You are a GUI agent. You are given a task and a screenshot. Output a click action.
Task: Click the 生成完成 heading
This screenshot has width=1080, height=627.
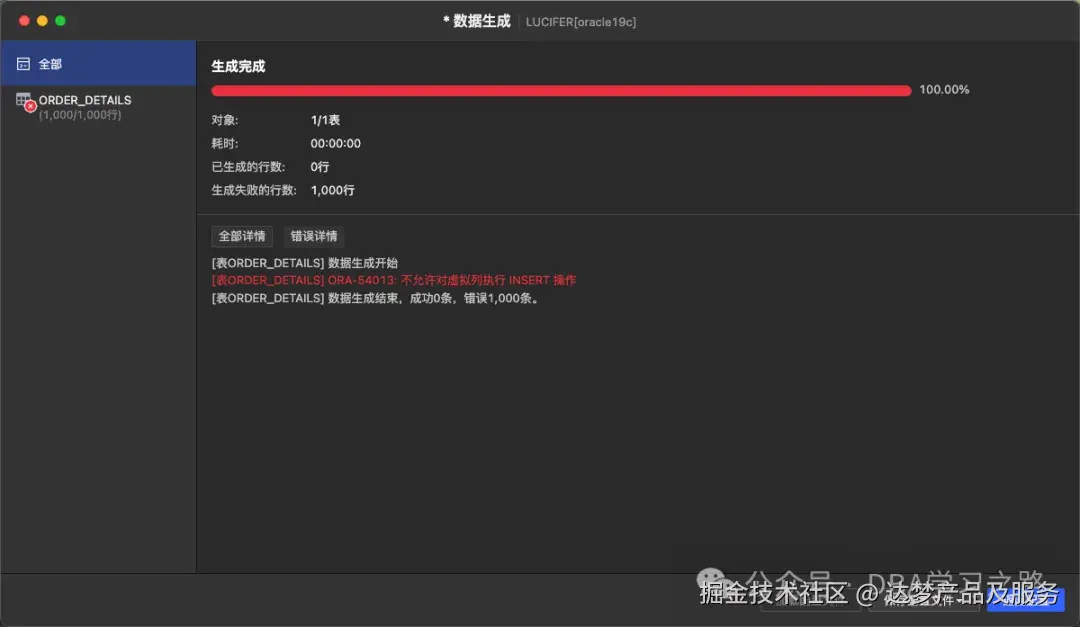tap(238, 66)
